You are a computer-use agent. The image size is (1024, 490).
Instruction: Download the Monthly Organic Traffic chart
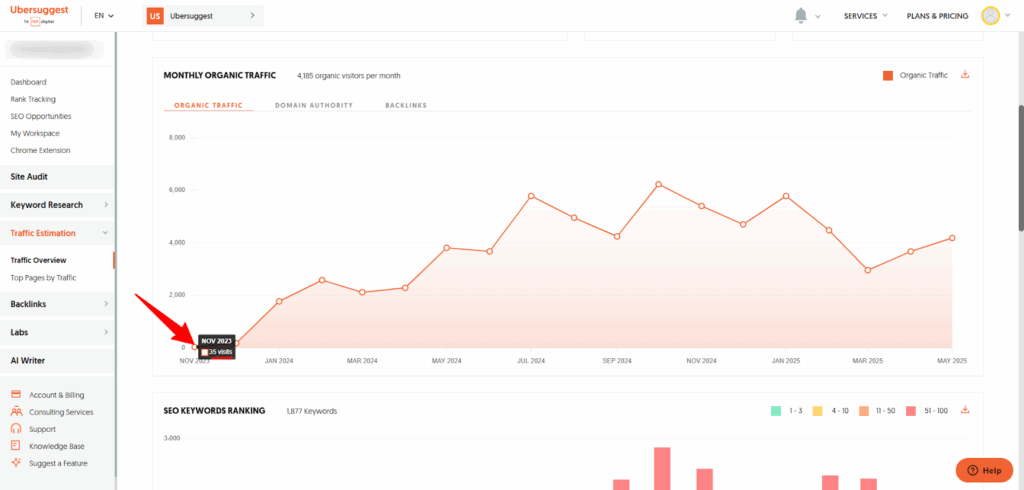click(x=965, y=74)
